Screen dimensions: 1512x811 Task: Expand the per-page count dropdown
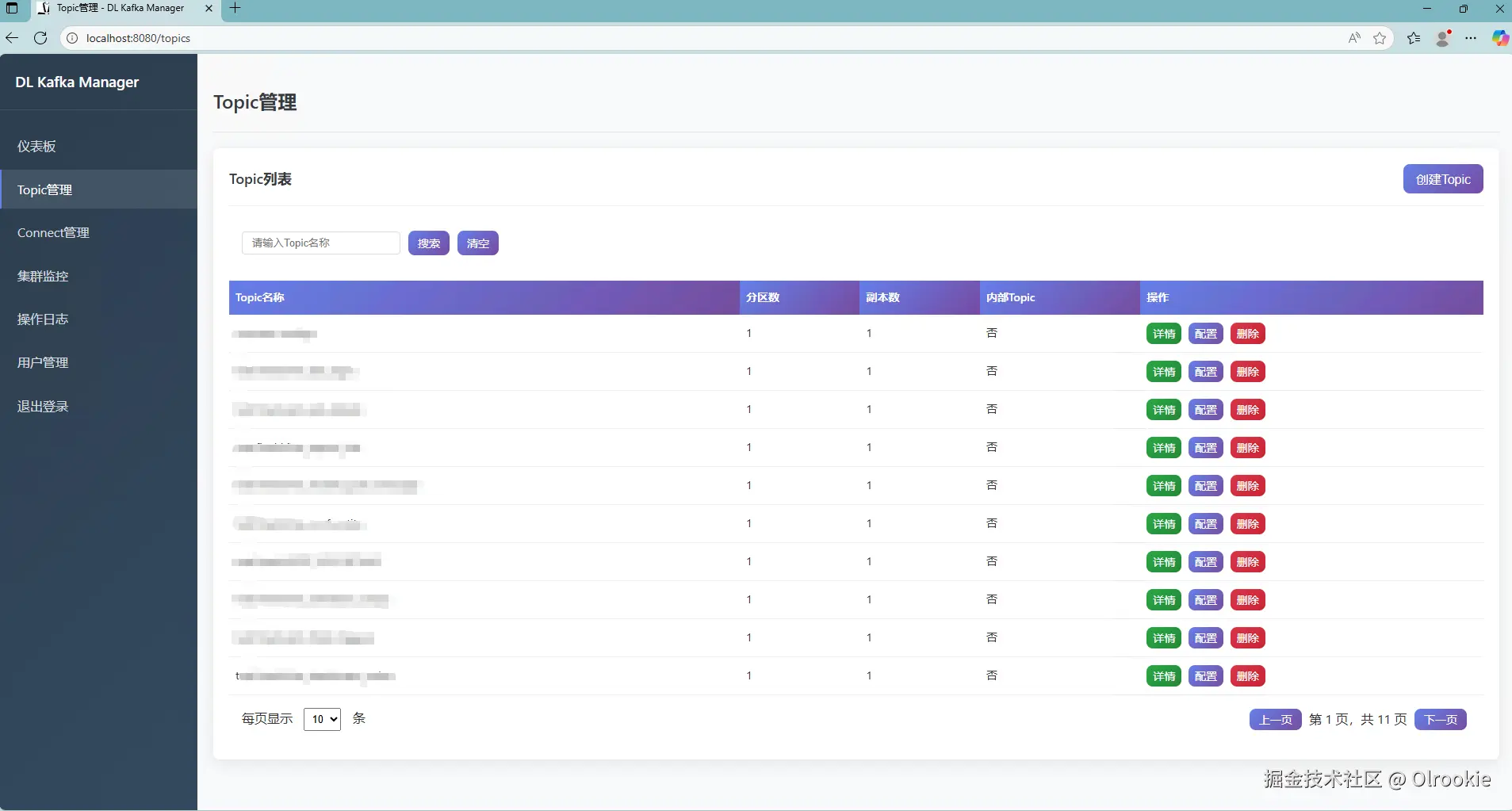point(323,719)
